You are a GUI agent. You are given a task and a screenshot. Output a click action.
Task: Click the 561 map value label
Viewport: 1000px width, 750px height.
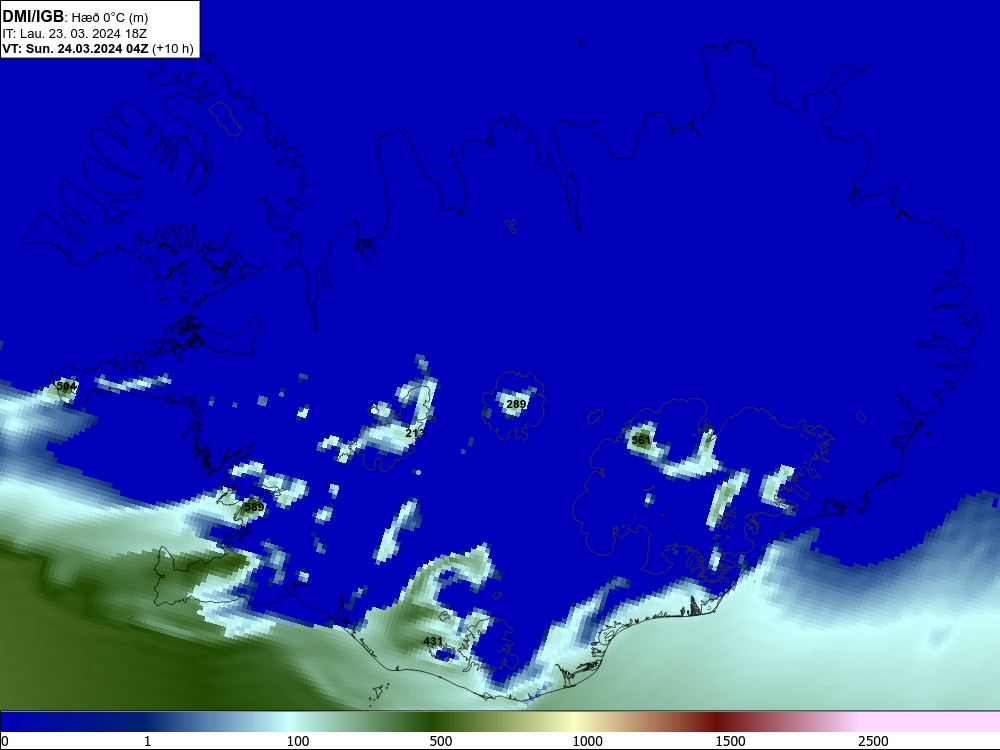640,440
